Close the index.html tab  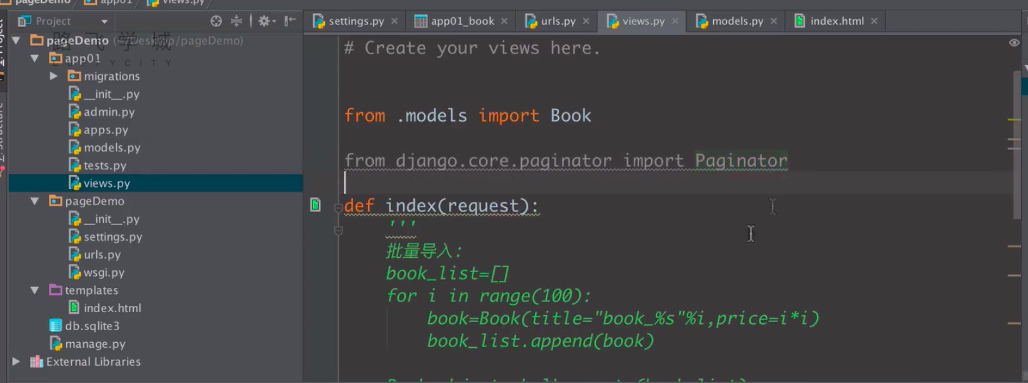click(874, 21)
